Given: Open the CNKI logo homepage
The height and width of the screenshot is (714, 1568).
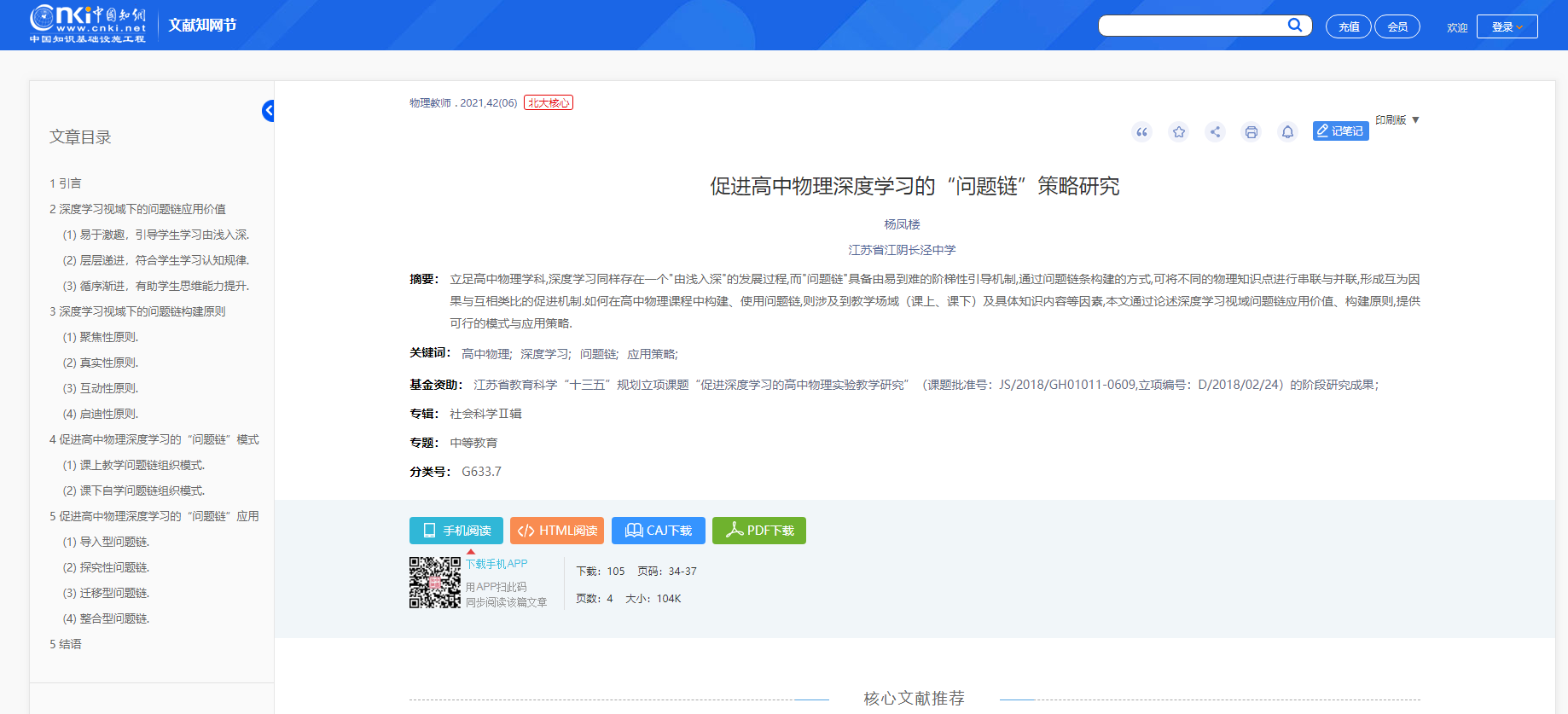Looking at the screenshot, I should pos(88,24).
